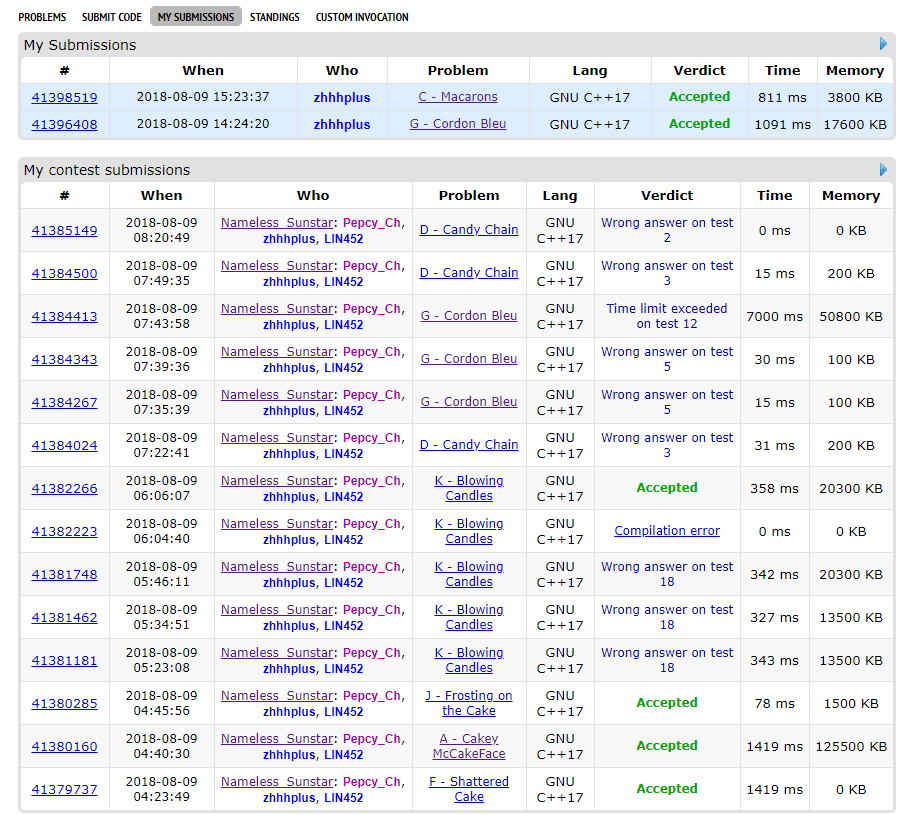Viewport: 902px width, 815px height.
Task: Click submission ID 41382266
Action: (64, 489)
